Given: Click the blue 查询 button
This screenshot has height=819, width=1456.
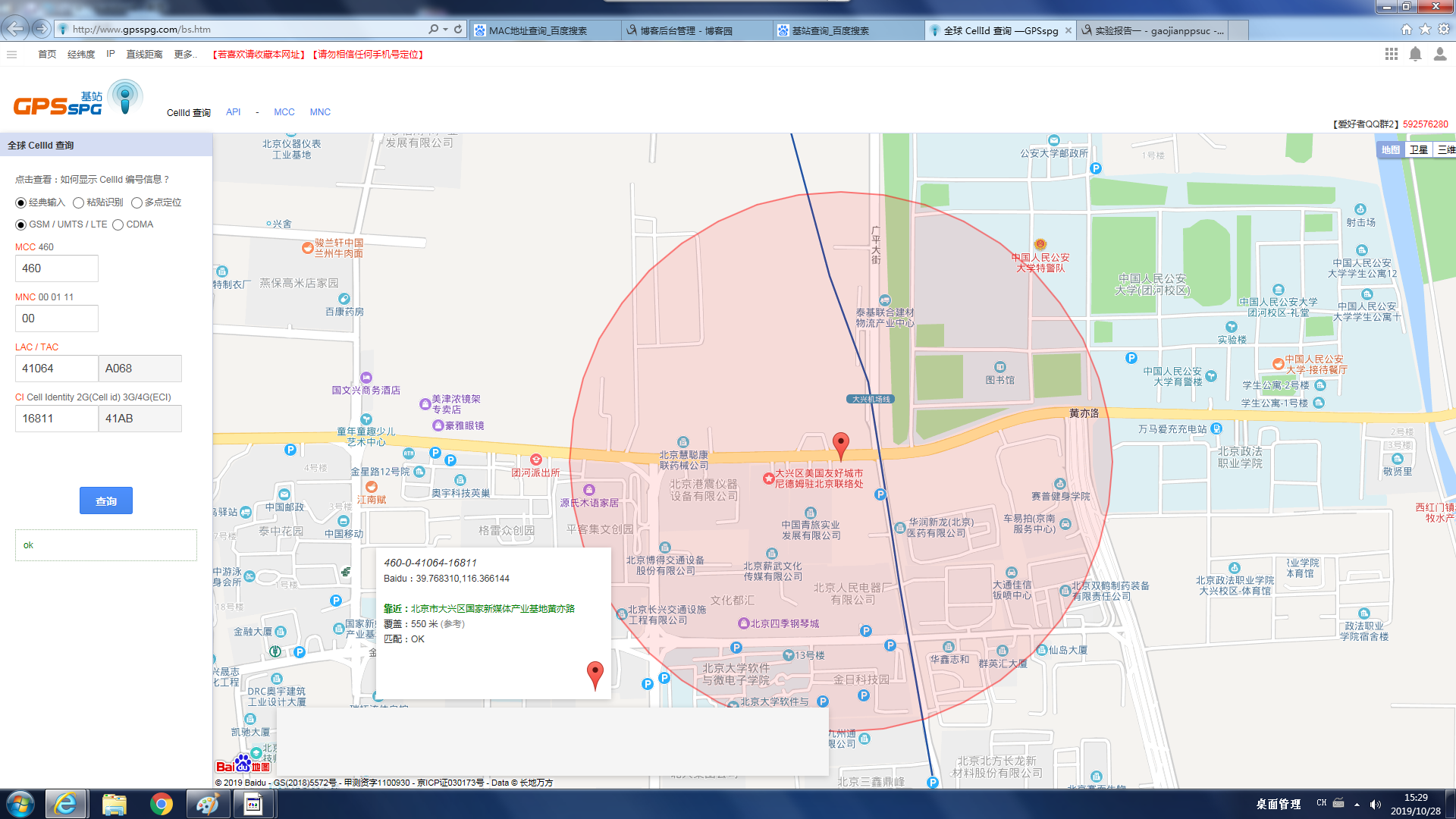Looking at the screenshot, I should tap(106, 500).
